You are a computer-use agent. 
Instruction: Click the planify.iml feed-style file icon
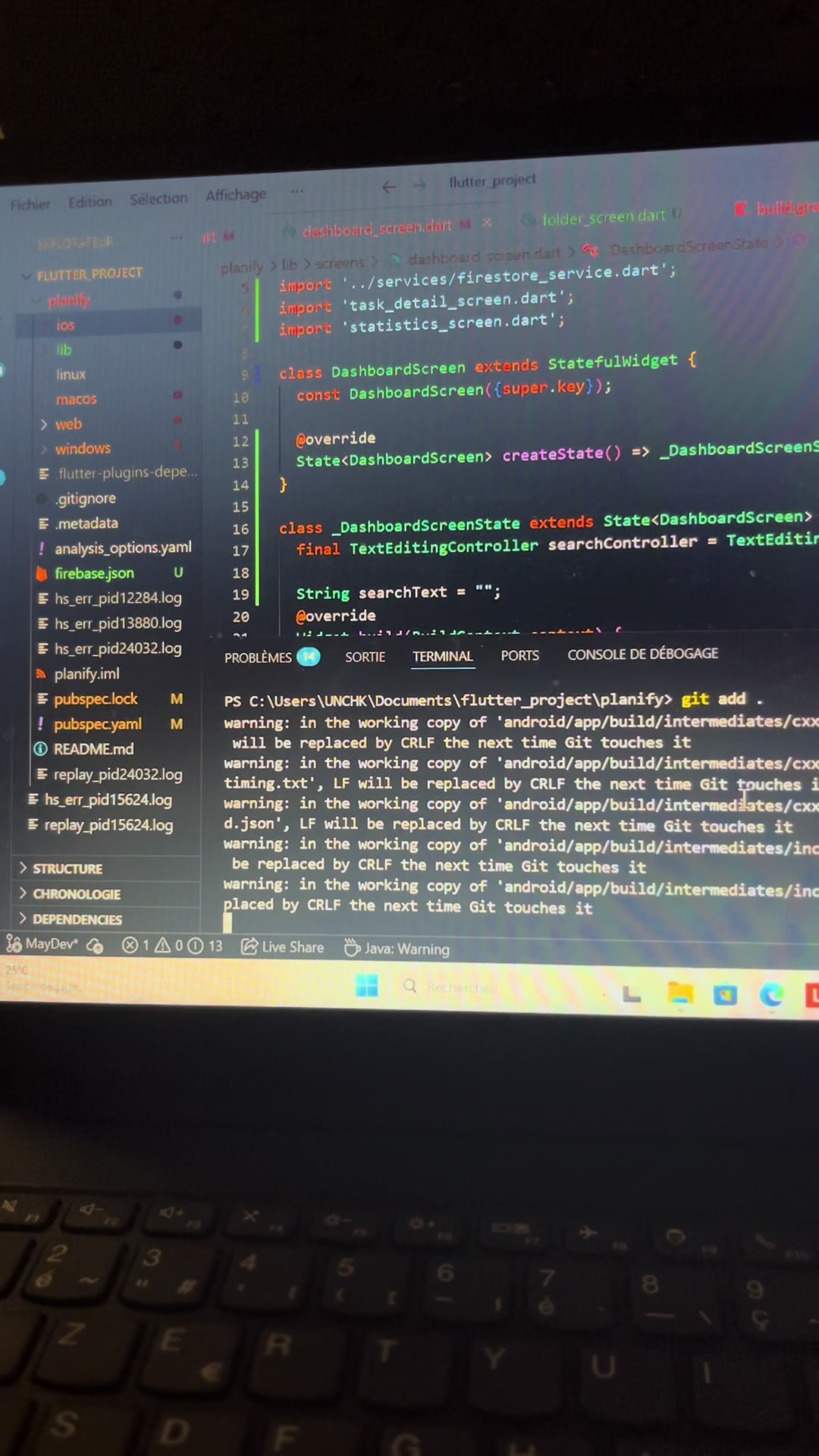(x=41, y=674)
